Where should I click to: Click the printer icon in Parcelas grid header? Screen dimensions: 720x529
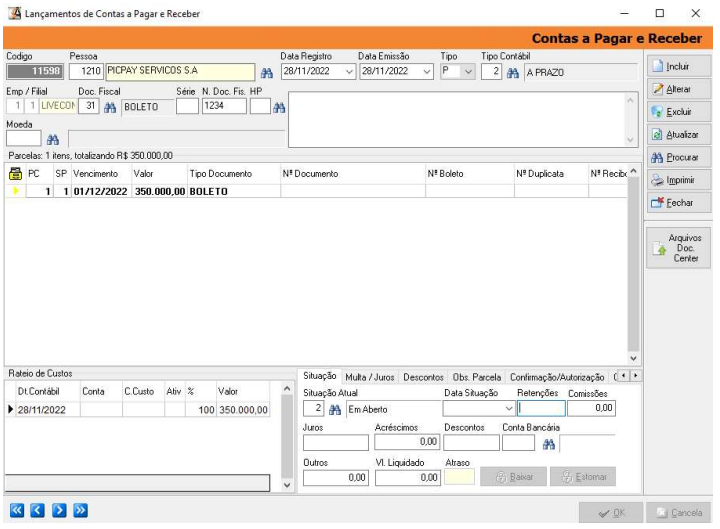click(x=14, y=173)
